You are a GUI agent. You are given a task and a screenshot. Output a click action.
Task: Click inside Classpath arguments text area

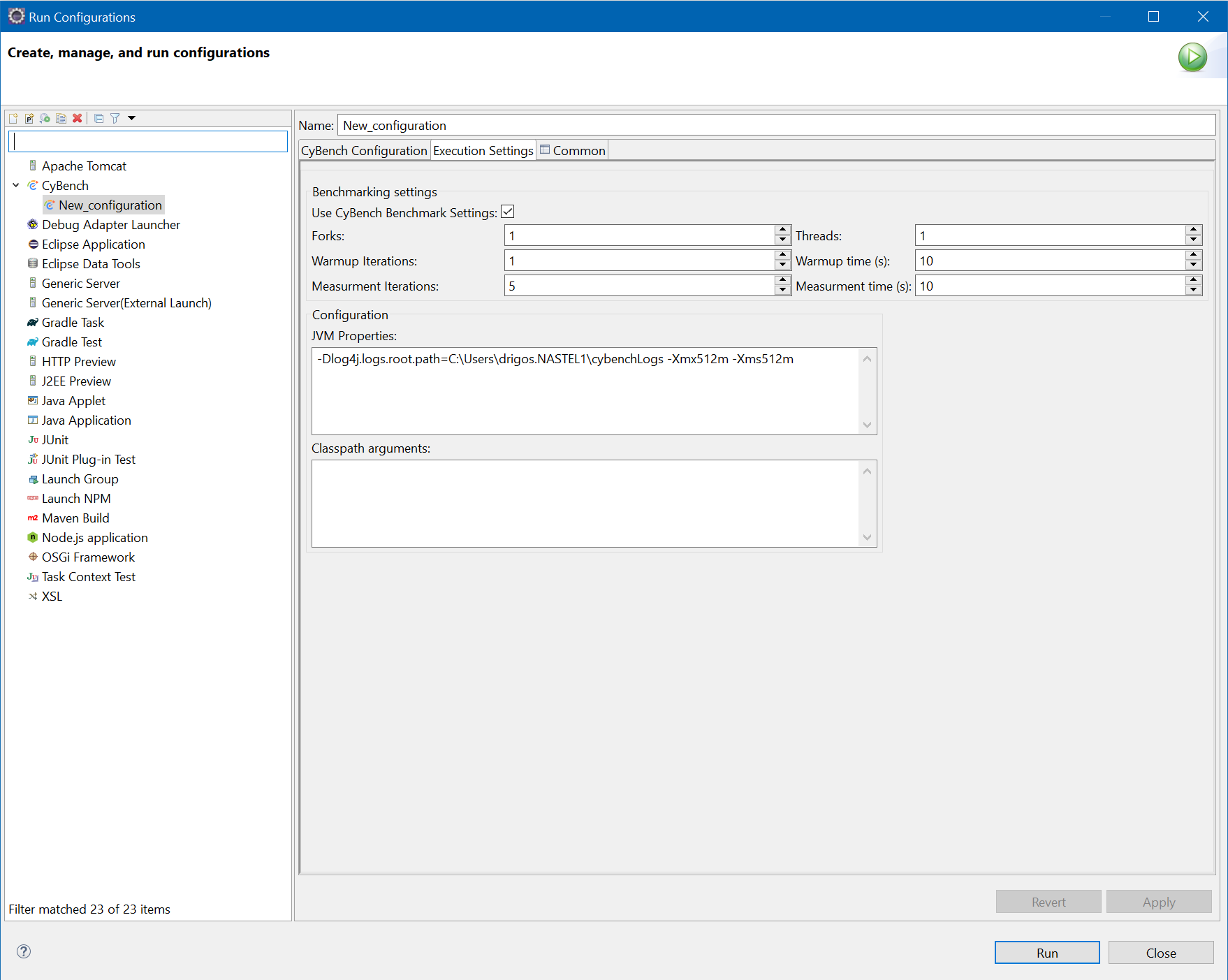pos(585,504)
